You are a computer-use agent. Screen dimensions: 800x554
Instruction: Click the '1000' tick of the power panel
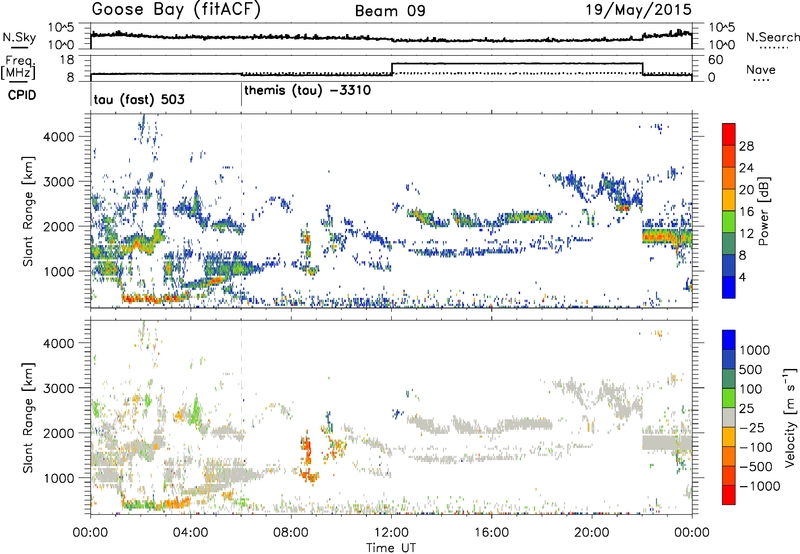coord(58,271)
